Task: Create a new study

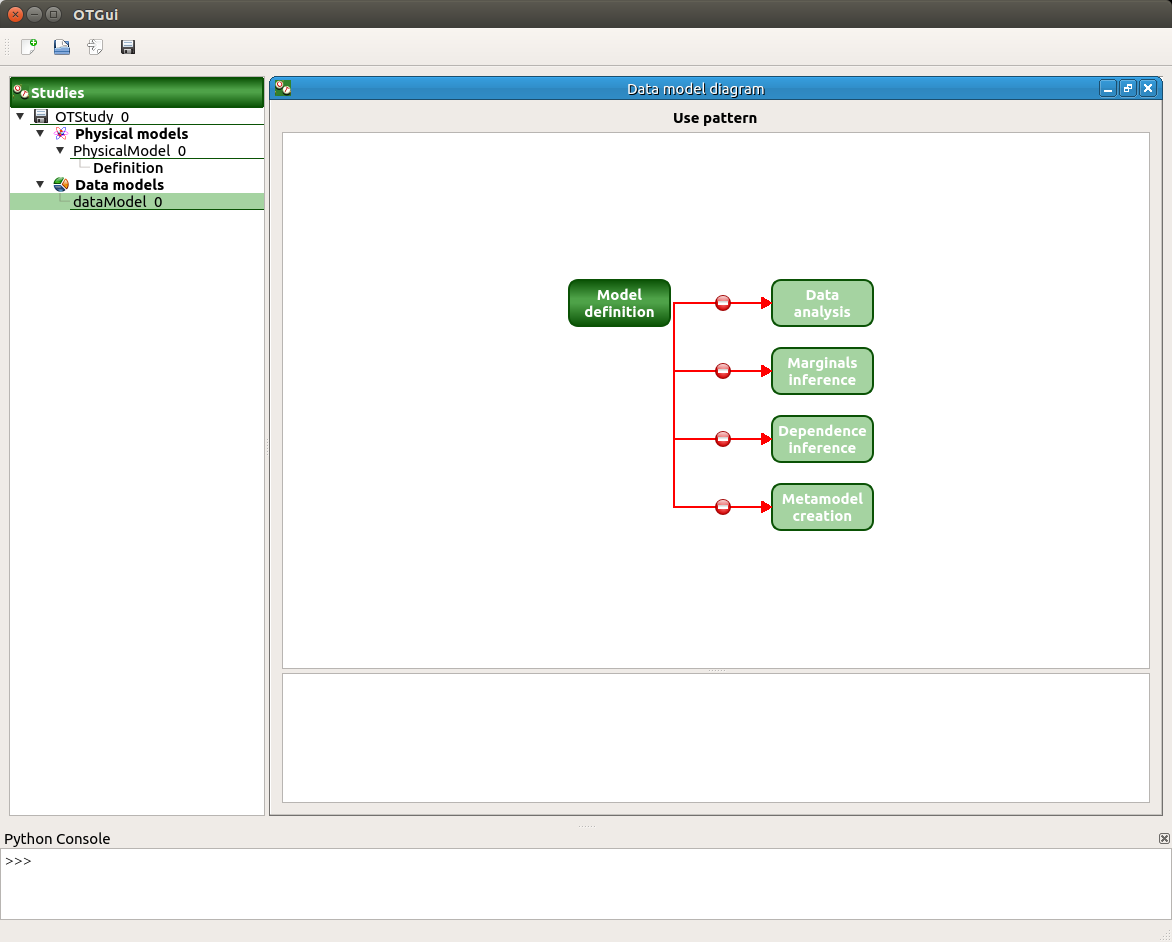Action: [28, 46]
